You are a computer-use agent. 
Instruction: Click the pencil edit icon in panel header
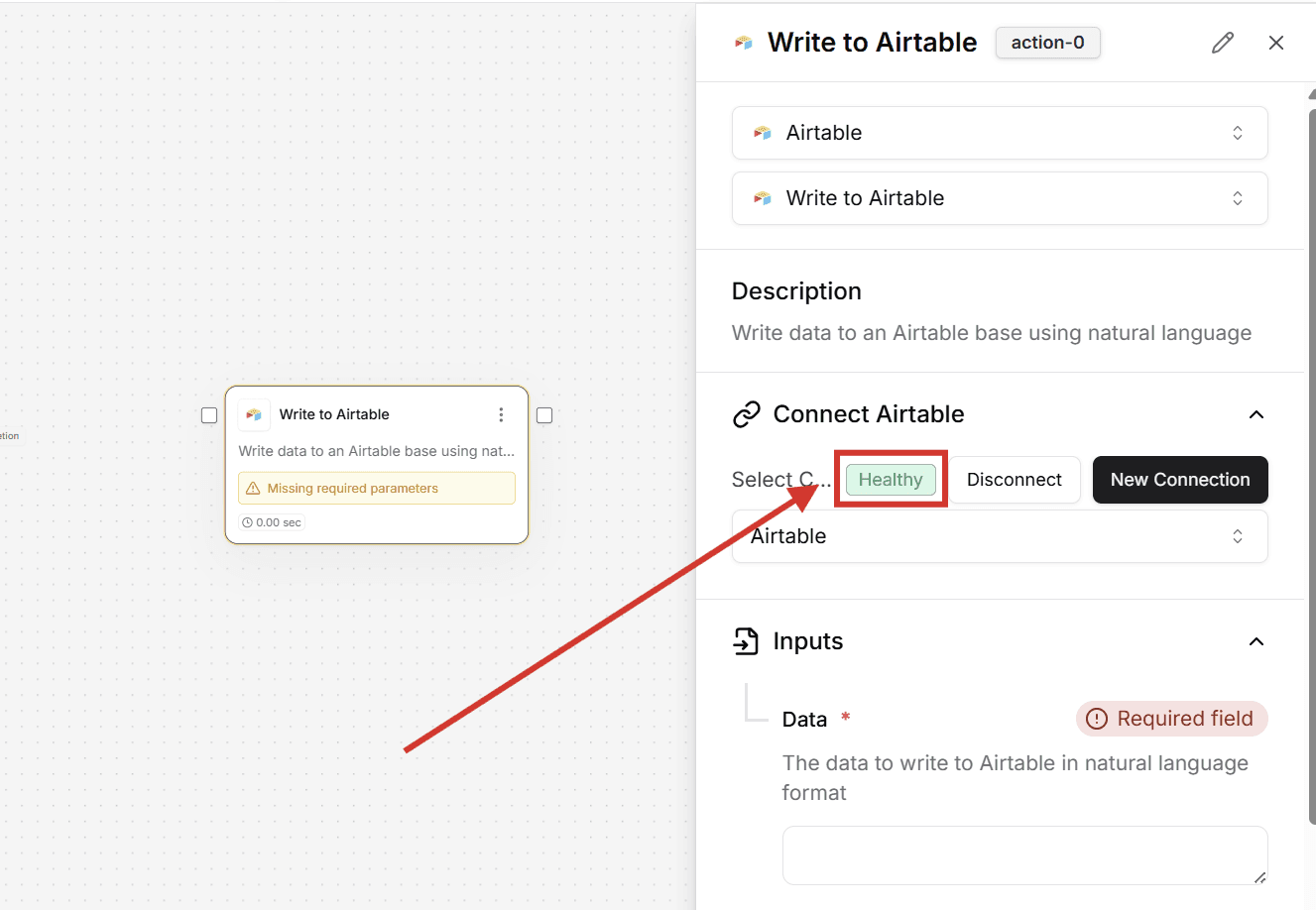click(1223, 43)
